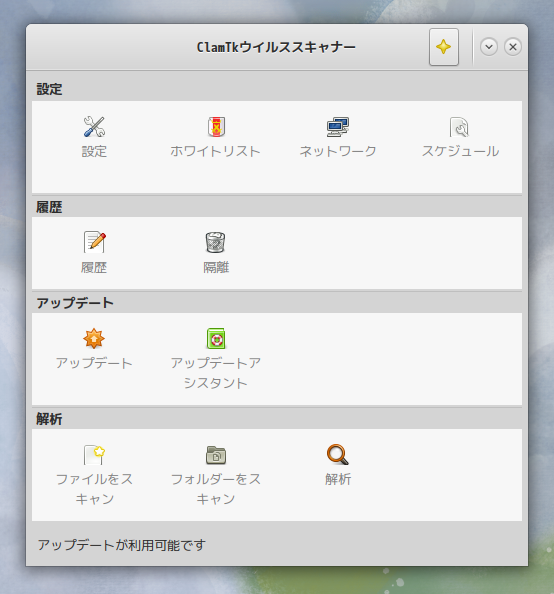
Task: Open the ホワイトリスト icon
Action: tap(216, 127)
